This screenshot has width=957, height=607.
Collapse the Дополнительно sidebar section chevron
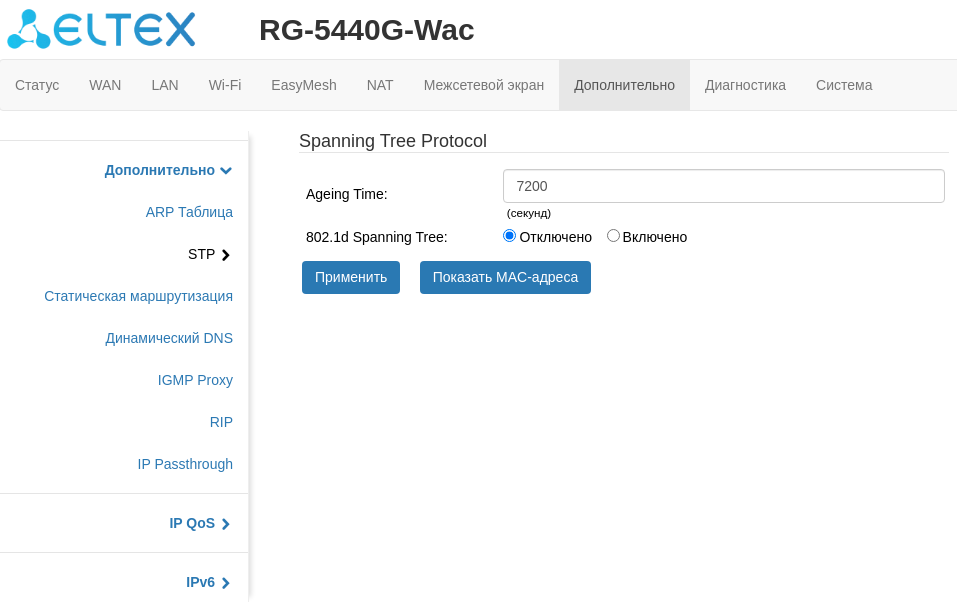[226, 171]
